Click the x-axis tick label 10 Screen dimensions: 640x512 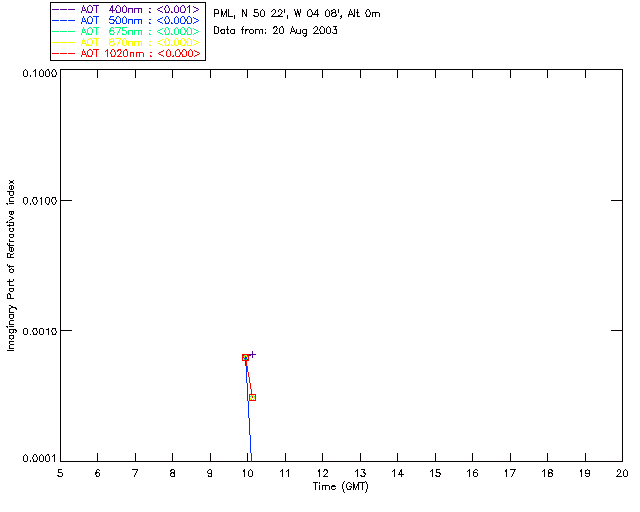[247, 473]
